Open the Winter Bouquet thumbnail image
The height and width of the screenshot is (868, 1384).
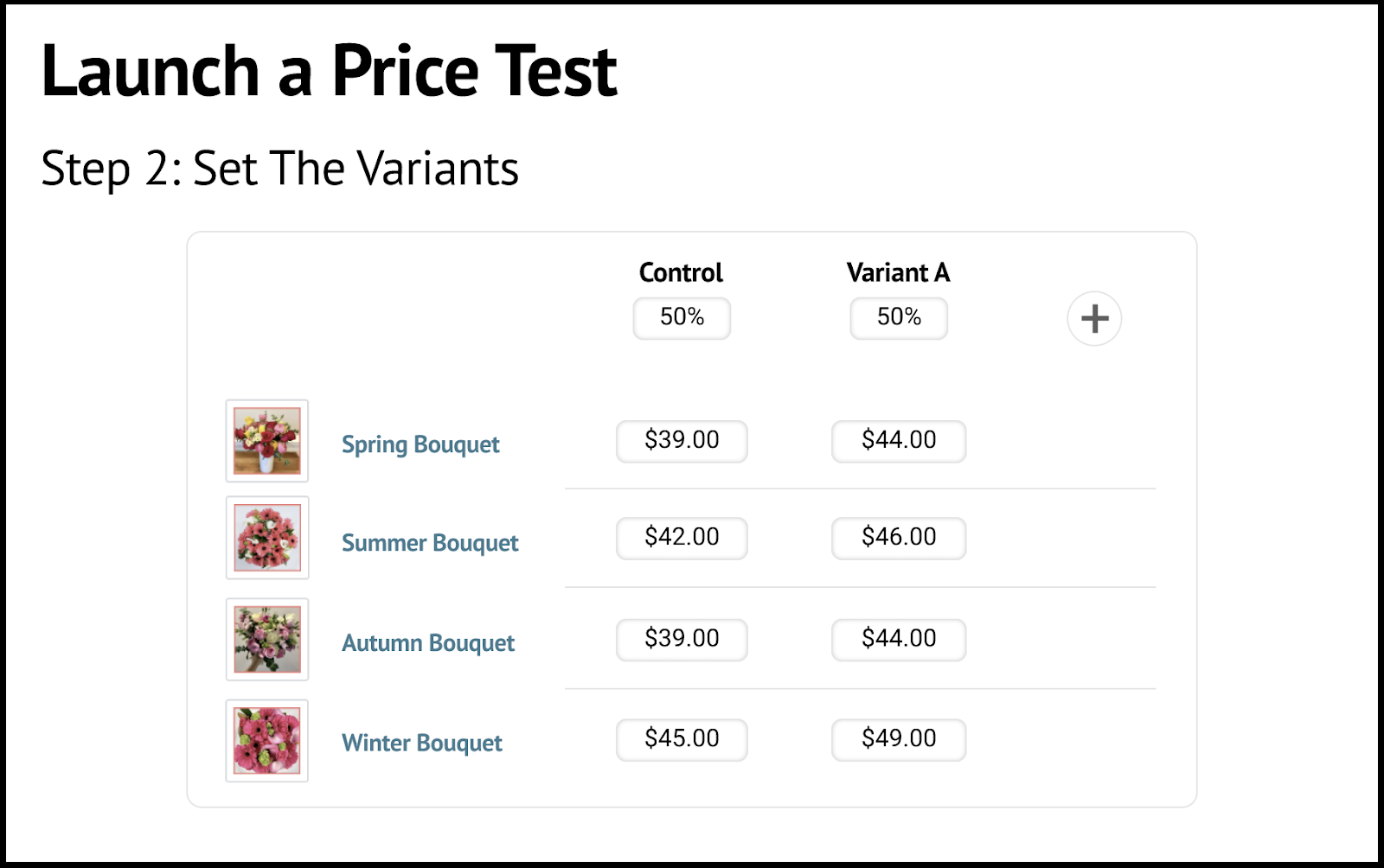[267, 741]
